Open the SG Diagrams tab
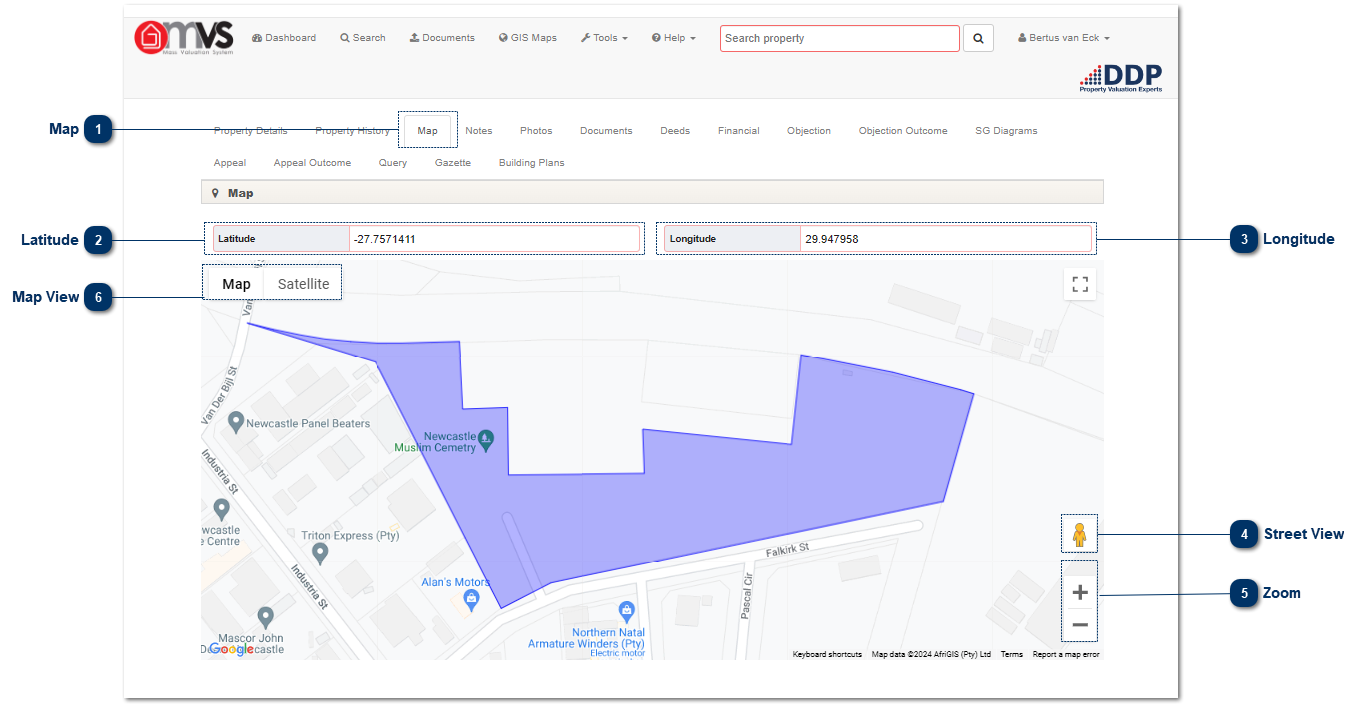The height and width of the screenshot is (707, 1360). coord(1006,131)
